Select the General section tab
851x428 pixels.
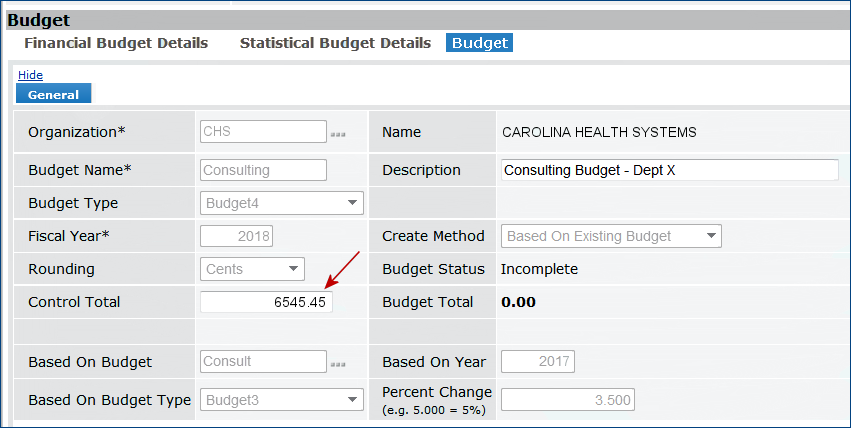point(54,95)
